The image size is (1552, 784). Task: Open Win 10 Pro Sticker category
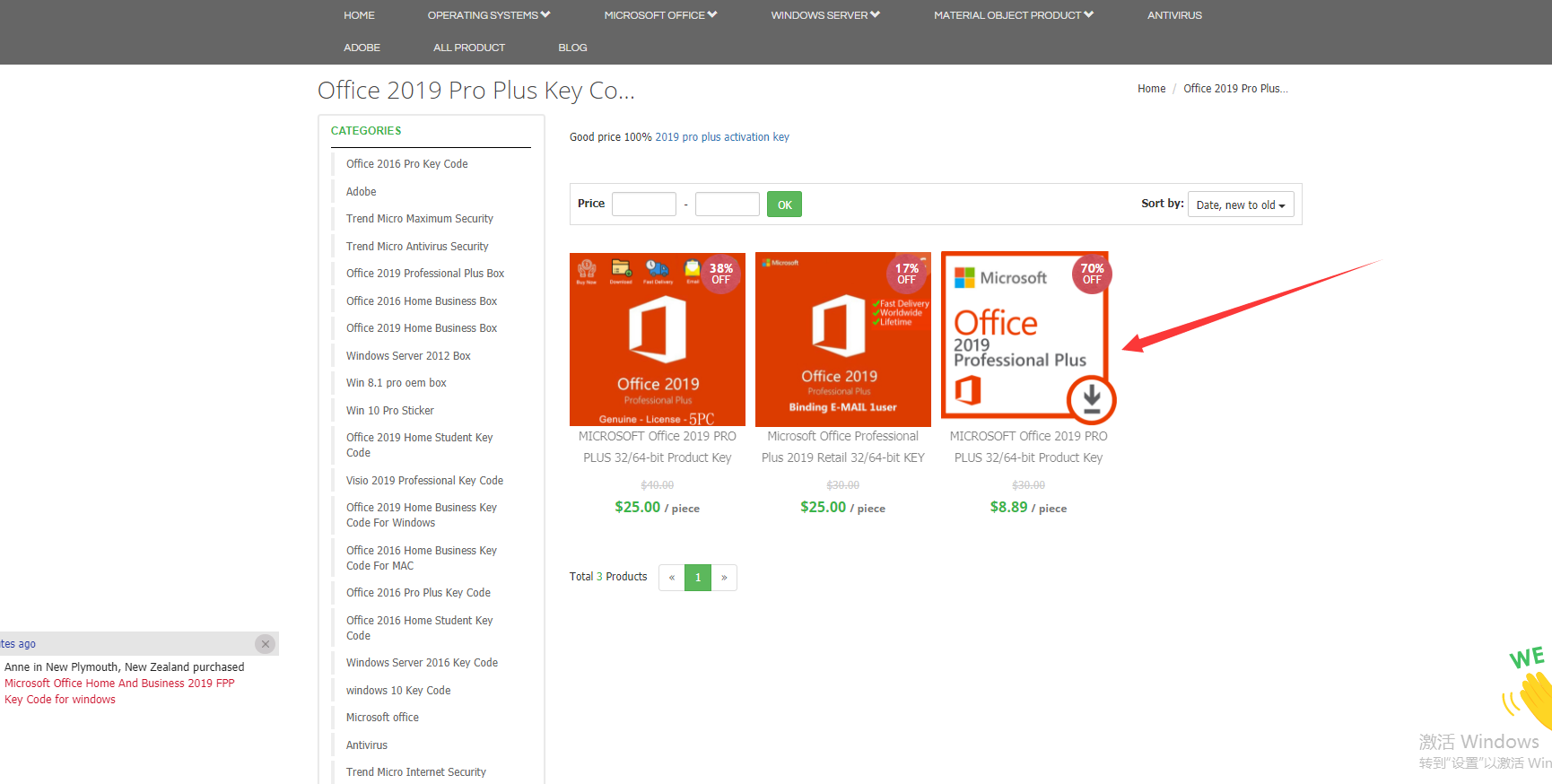tap(390, 411)
